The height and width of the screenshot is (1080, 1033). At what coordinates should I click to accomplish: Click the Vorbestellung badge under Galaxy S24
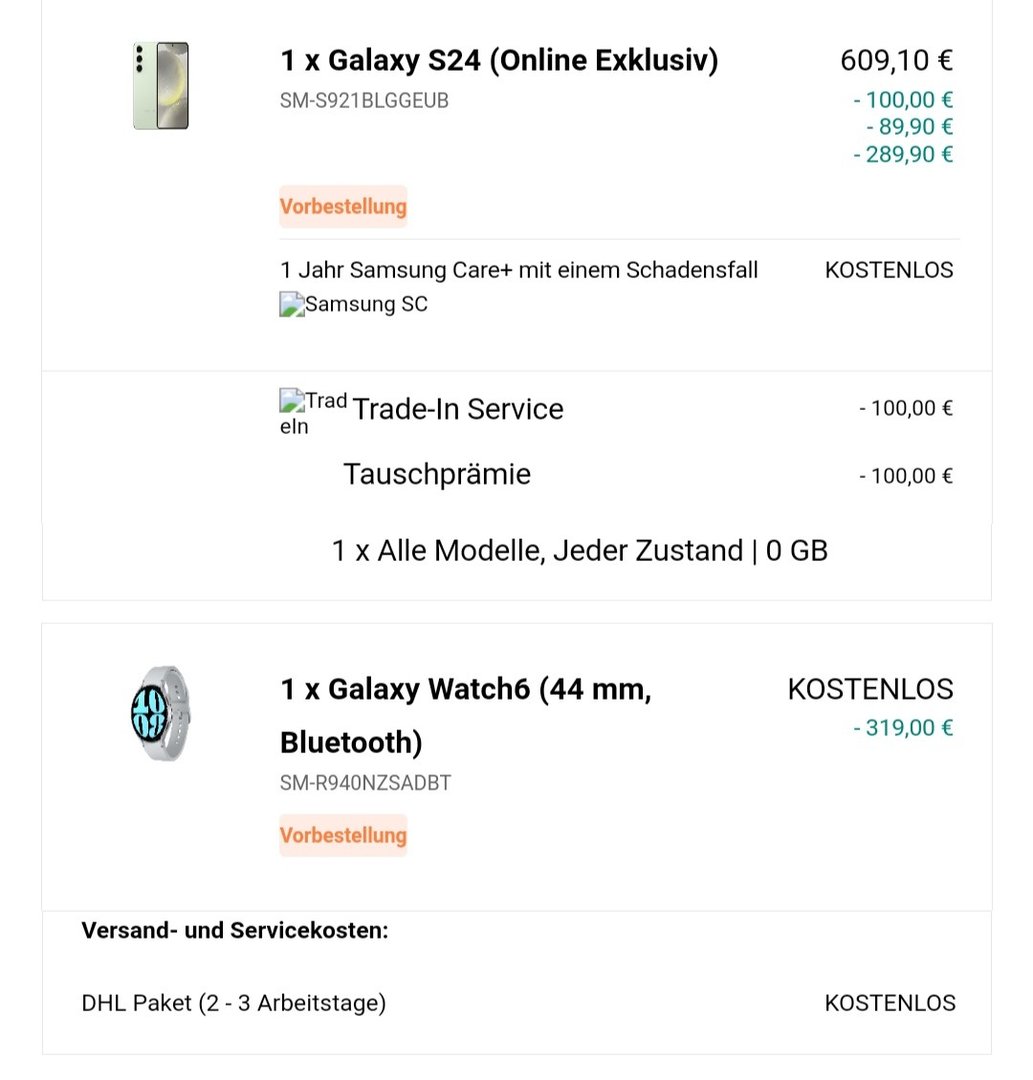point(343,207)
